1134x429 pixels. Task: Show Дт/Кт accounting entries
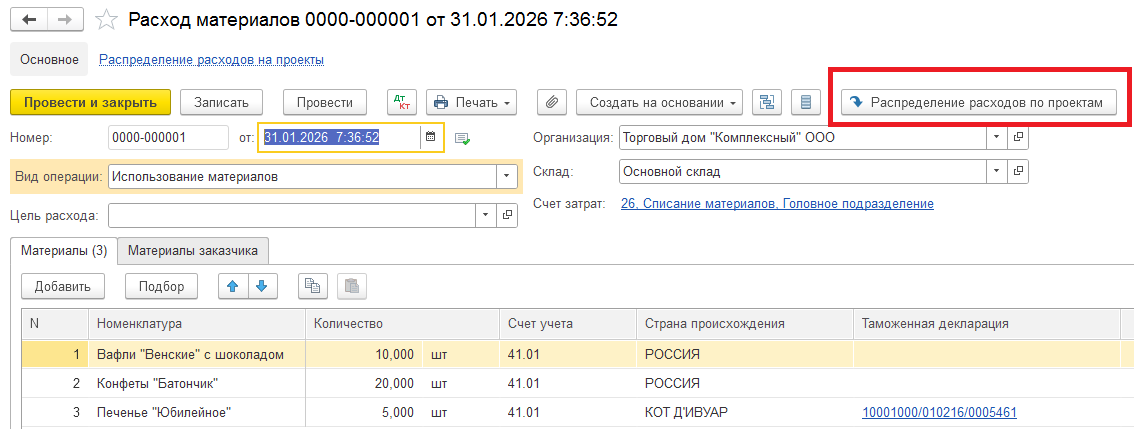(401, 102)
